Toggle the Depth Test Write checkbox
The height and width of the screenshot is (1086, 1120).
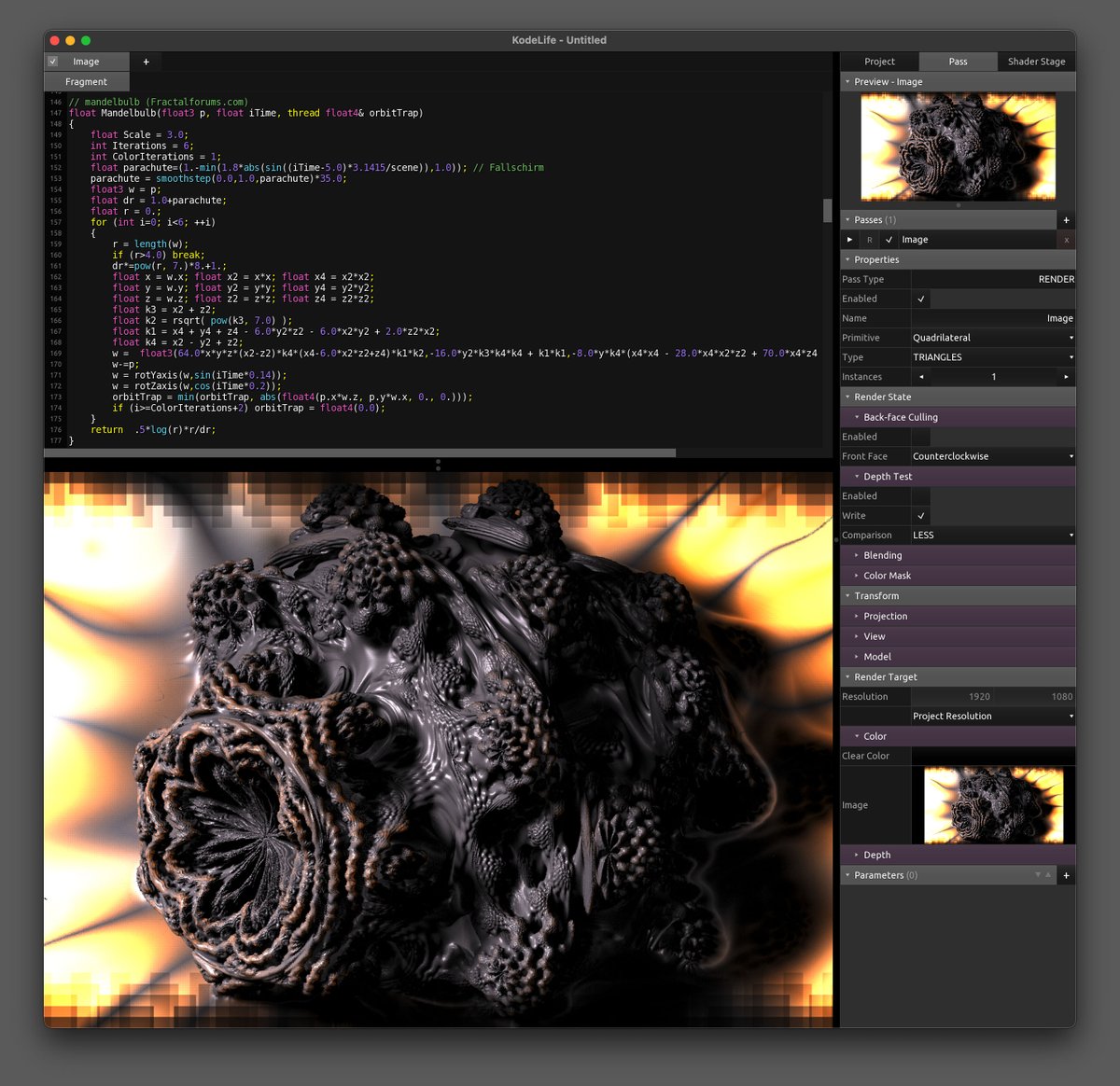pyautogui.click(x=921, y=516)
